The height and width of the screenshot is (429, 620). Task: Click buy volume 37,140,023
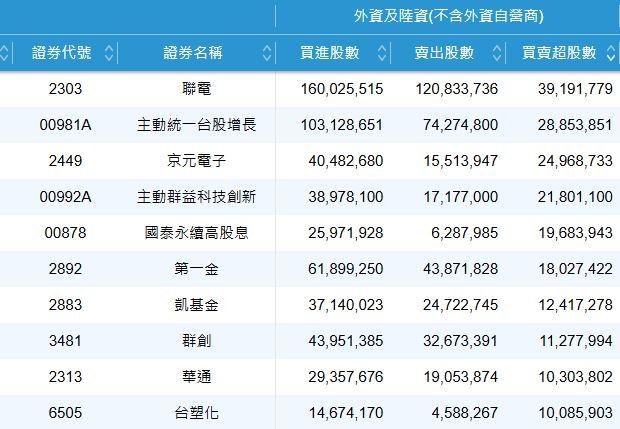346,305
